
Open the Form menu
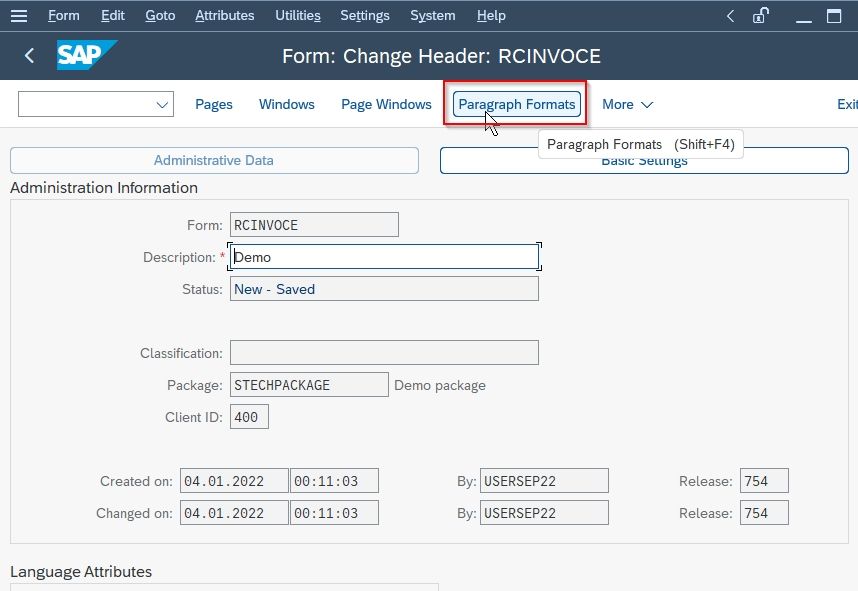63,15
